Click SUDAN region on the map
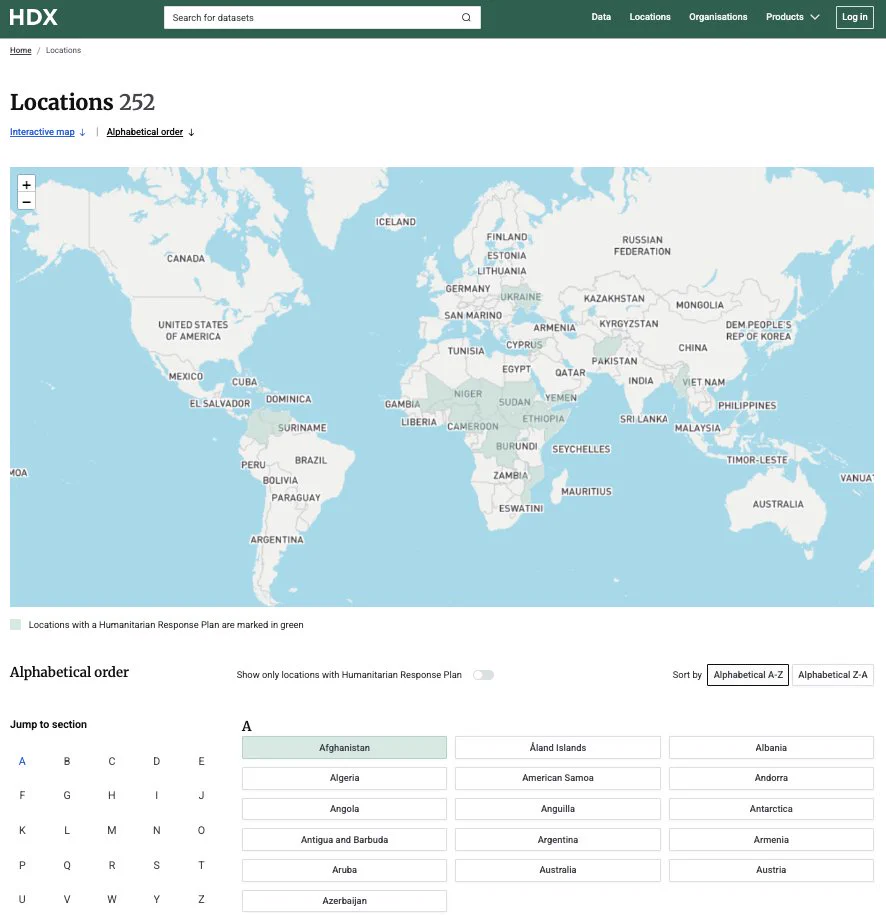Screen dimensions: 886x920 (515, 402)
